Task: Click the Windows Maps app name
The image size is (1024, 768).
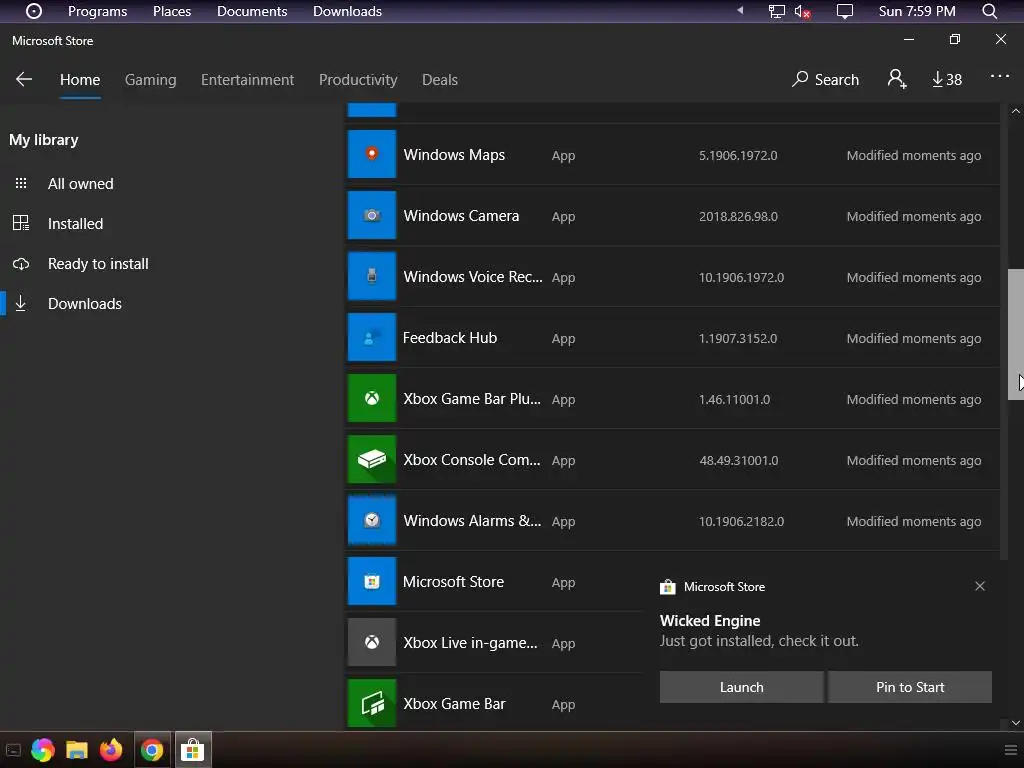Action: (454, 155)
